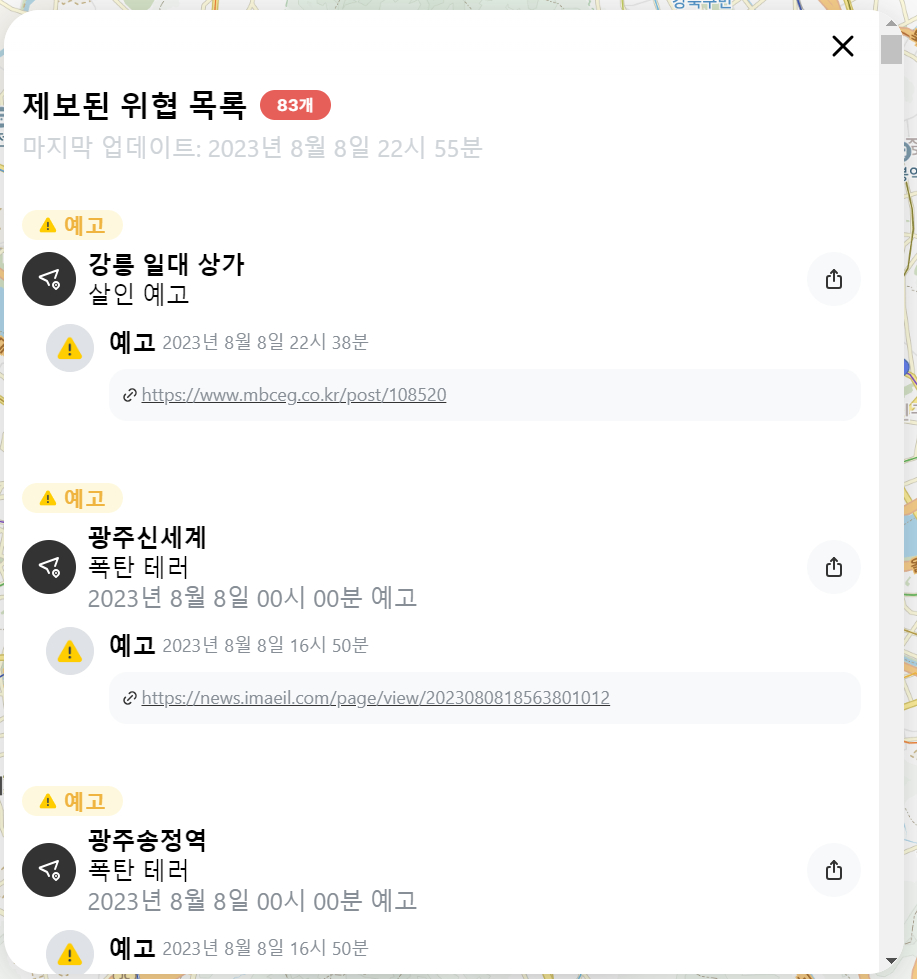Click the 83개 count badge
The height and width of the screenshot is (979, 917).
point(295,105)
